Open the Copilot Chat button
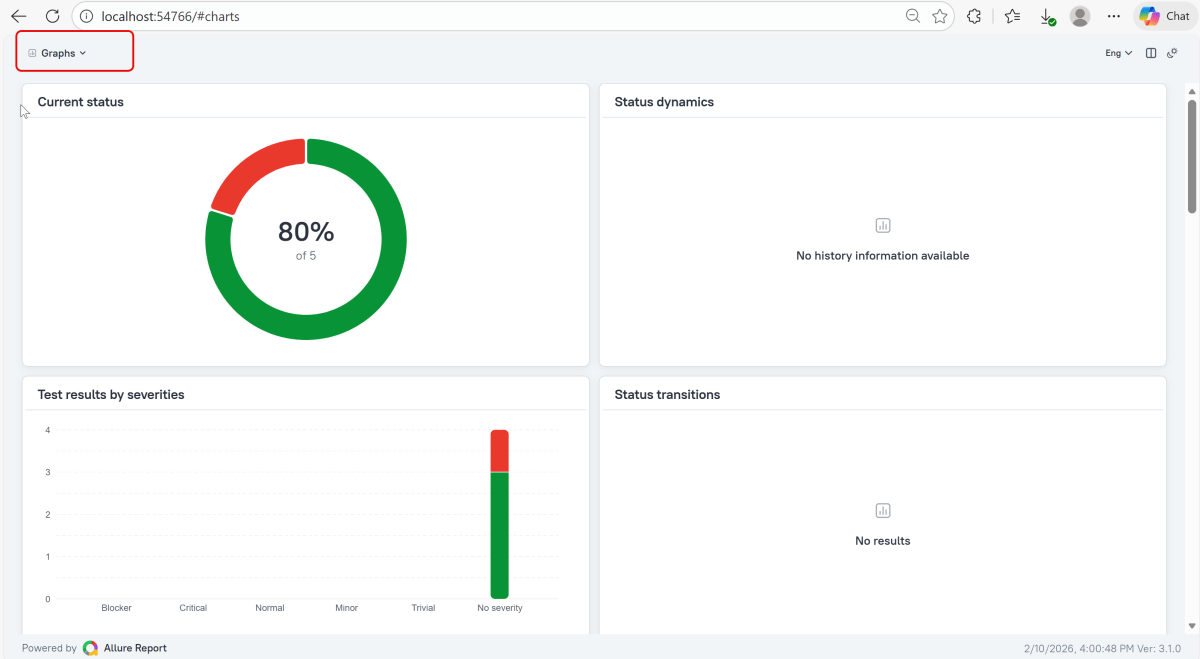The height and width of the screenshot is (659, 1200). 1164,16
